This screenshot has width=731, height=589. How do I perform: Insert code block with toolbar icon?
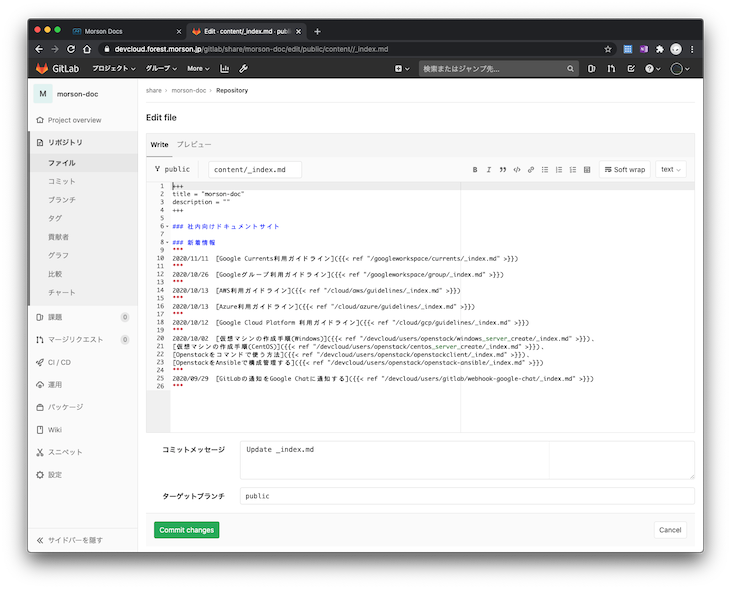point(517,170)
